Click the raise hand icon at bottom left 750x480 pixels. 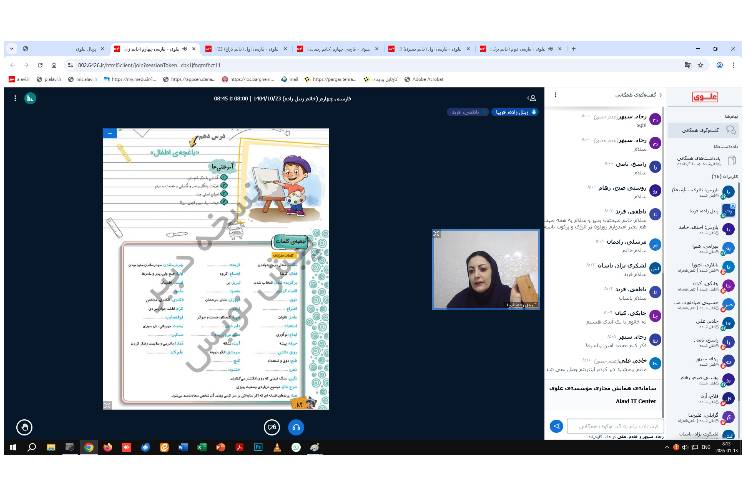coord(25,426)
